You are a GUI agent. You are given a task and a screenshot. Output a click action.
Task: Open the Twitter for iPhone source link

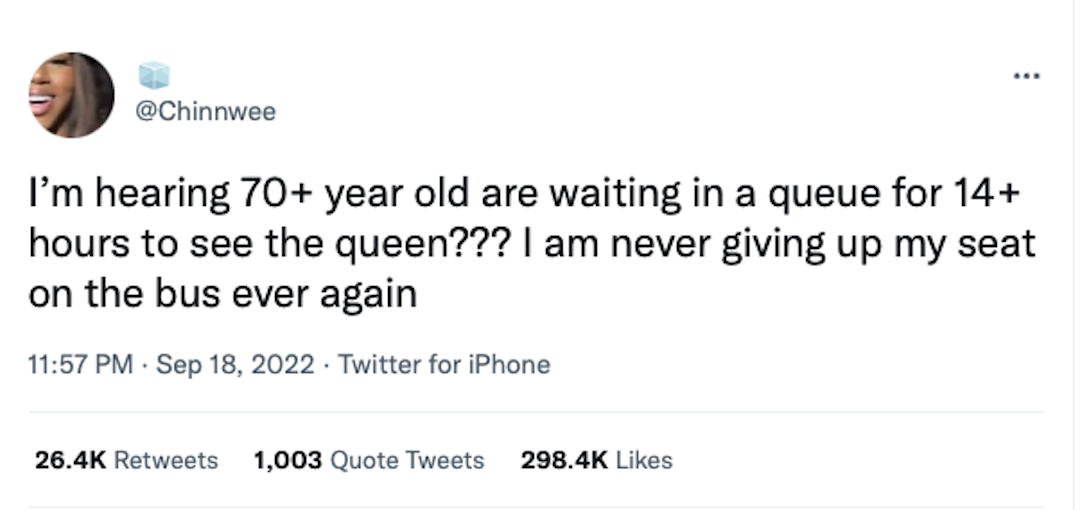click(x=444, y=365)
